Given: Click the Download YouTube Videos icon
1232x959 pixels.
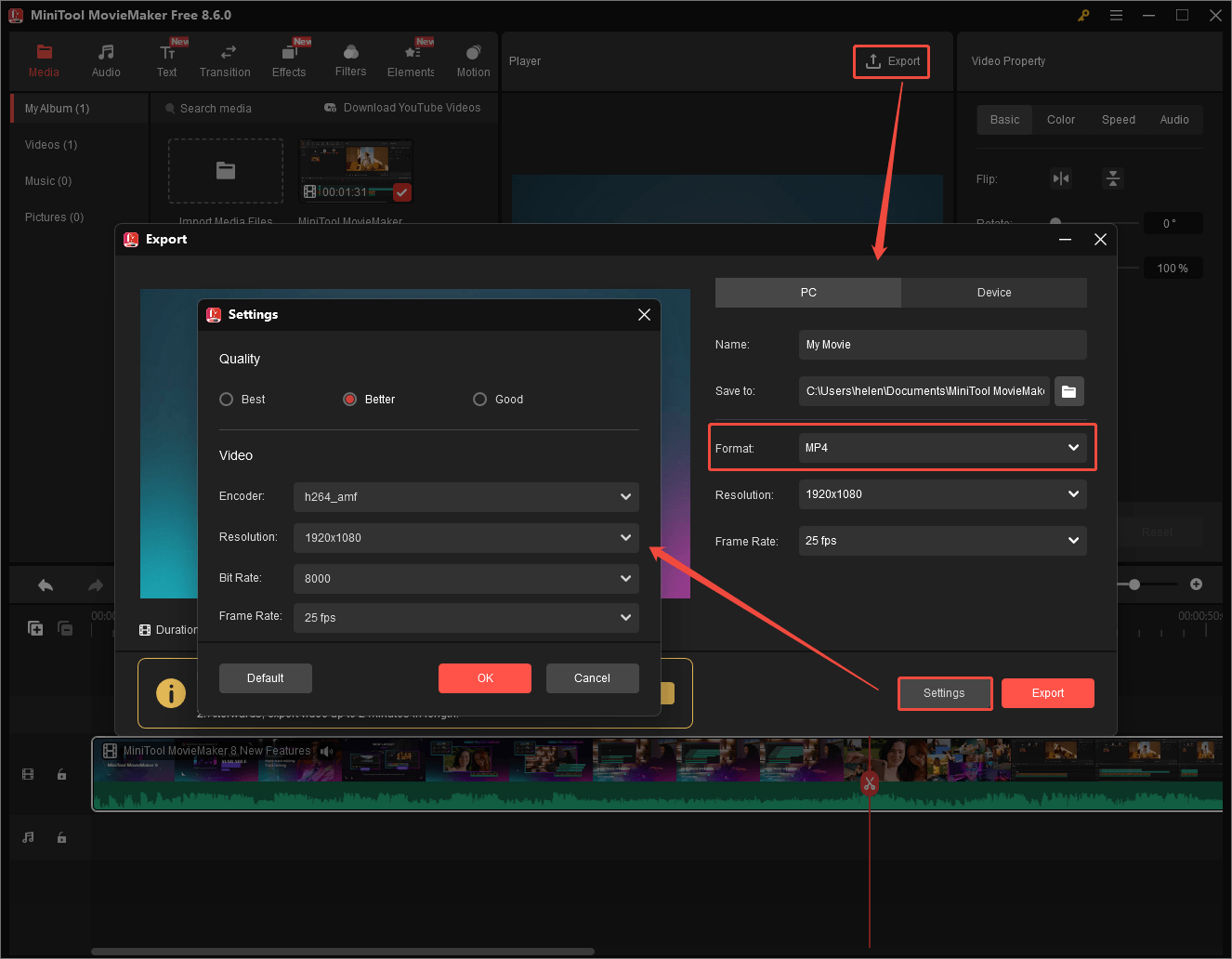Looking at the screenshot, I should pyautogui.click(x=330, y=108).
